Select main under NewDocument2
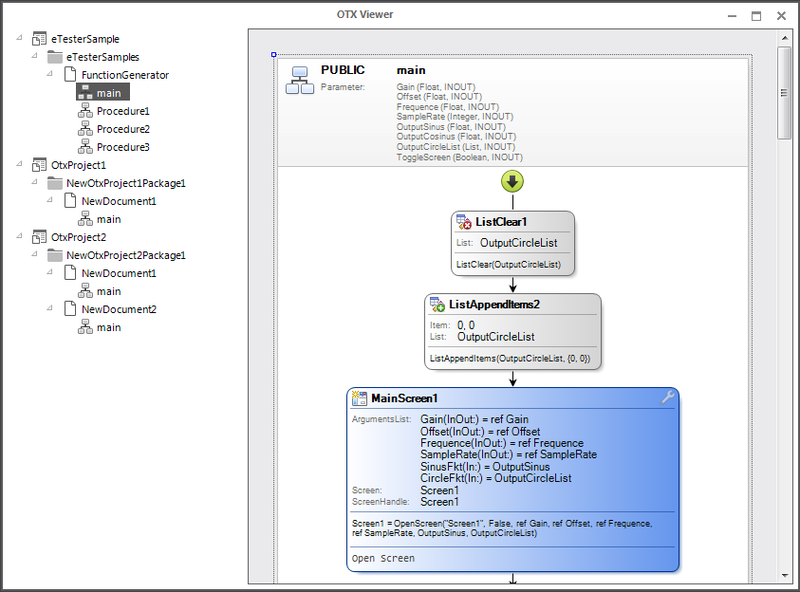800x592 pixels. tap(109, 327)
